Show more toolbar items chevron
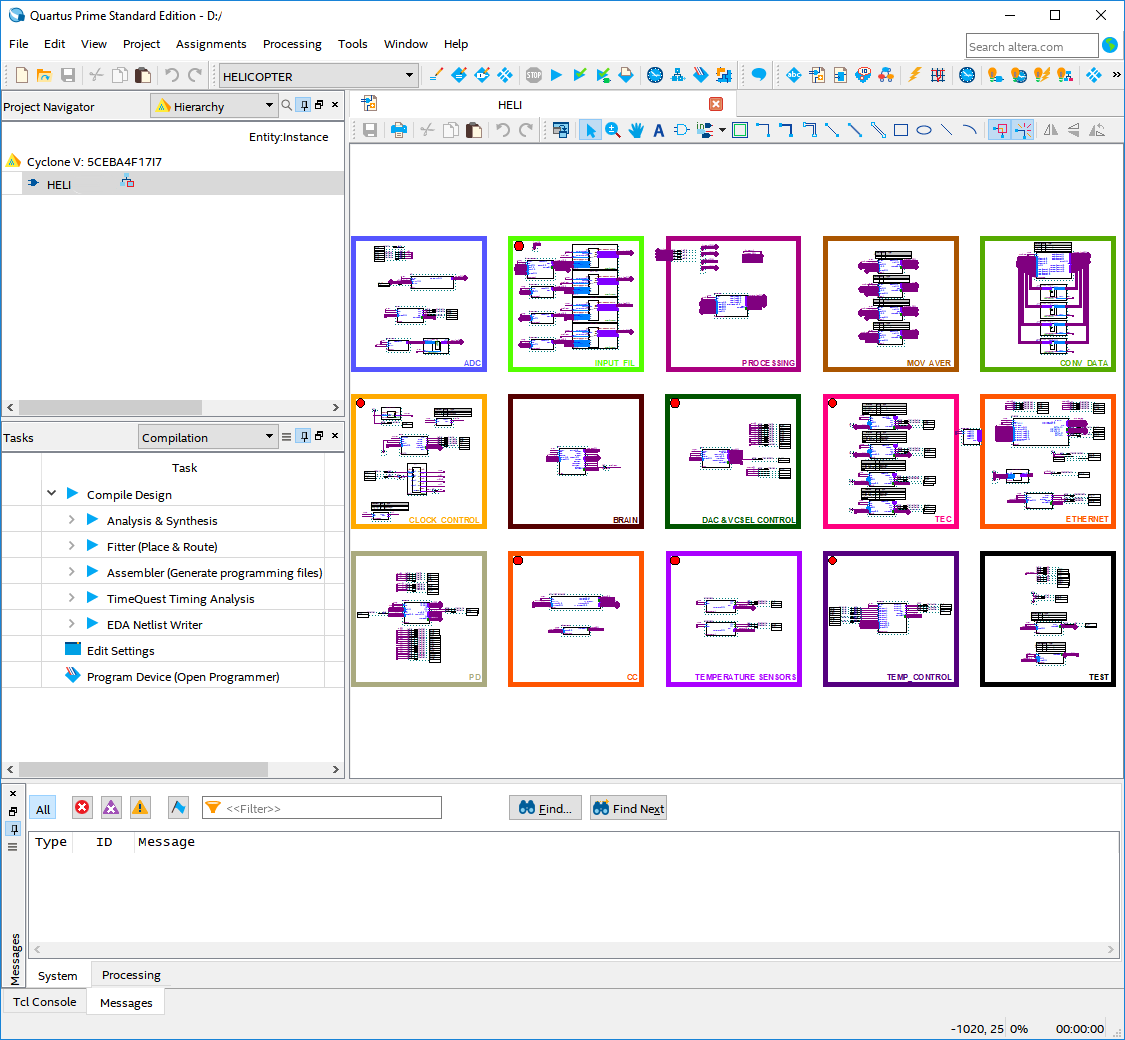Viewport: 1125px width, 1040px height. pos(1116,75)
